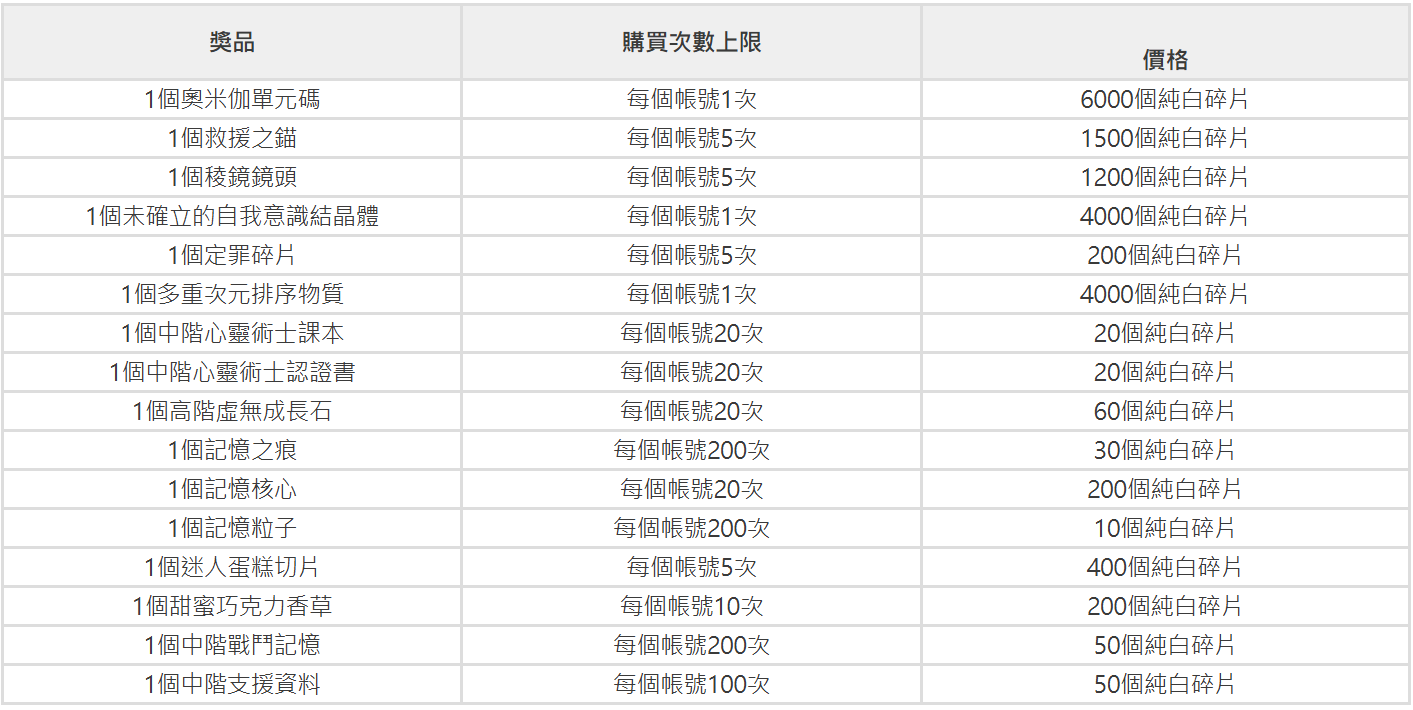Select the 1個中階戰鬥記憶 cell
This screenshot has height=710, width=1413.
232,645
